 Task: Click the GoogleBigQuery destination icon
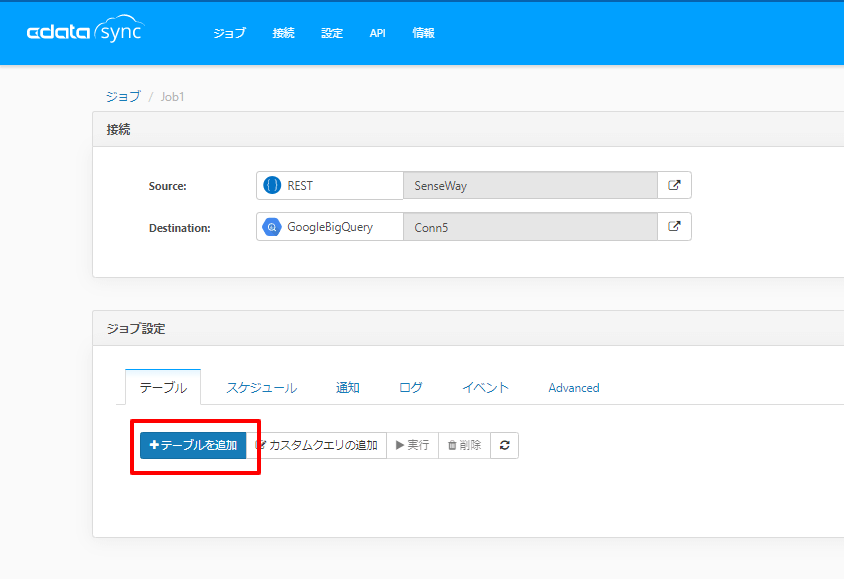[x=272, y=227]
